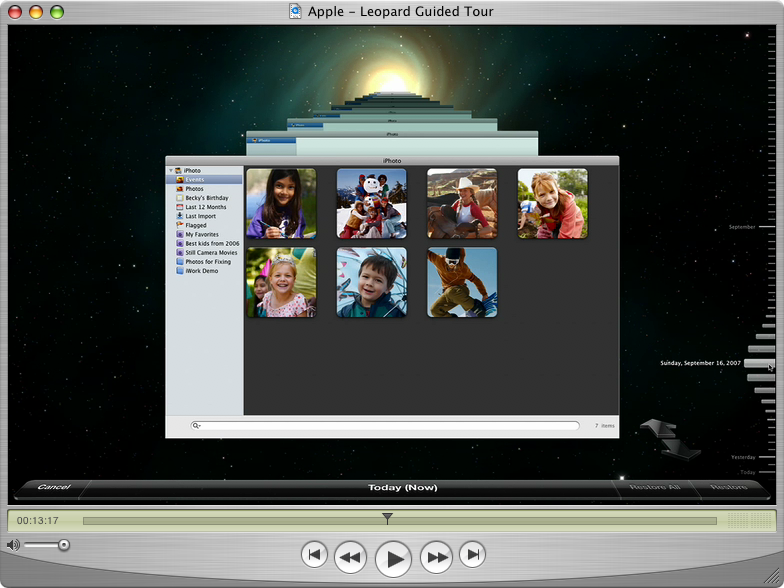Click the Time Machine back-in-time arrow

[658, 428]
